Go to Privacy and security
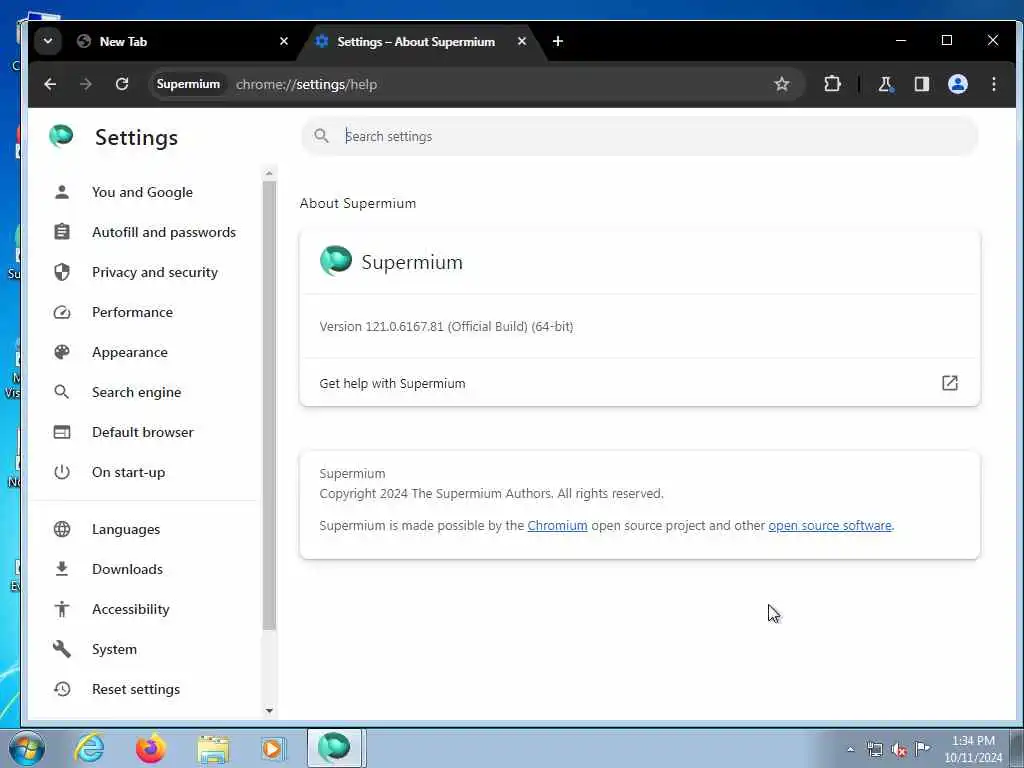 (155, 272)
